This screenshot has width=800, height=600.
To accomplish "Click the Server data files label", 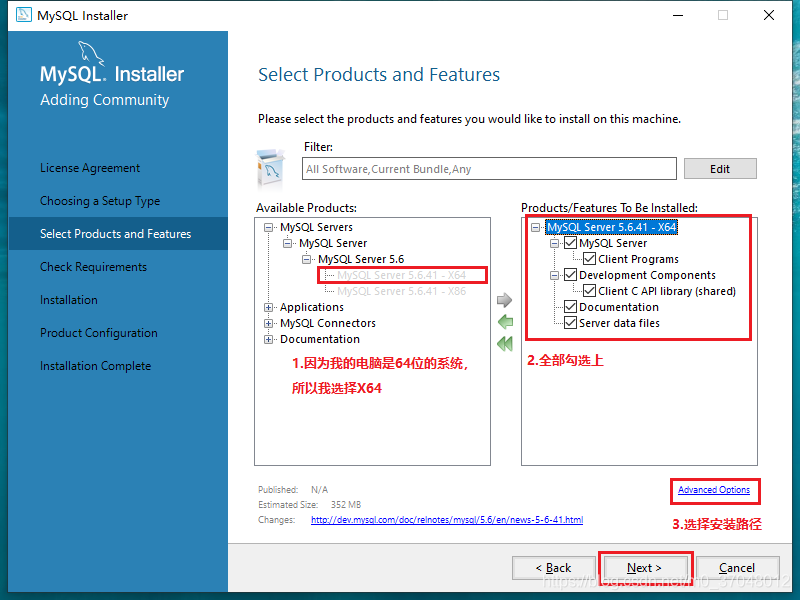I will tap(619, 323).
